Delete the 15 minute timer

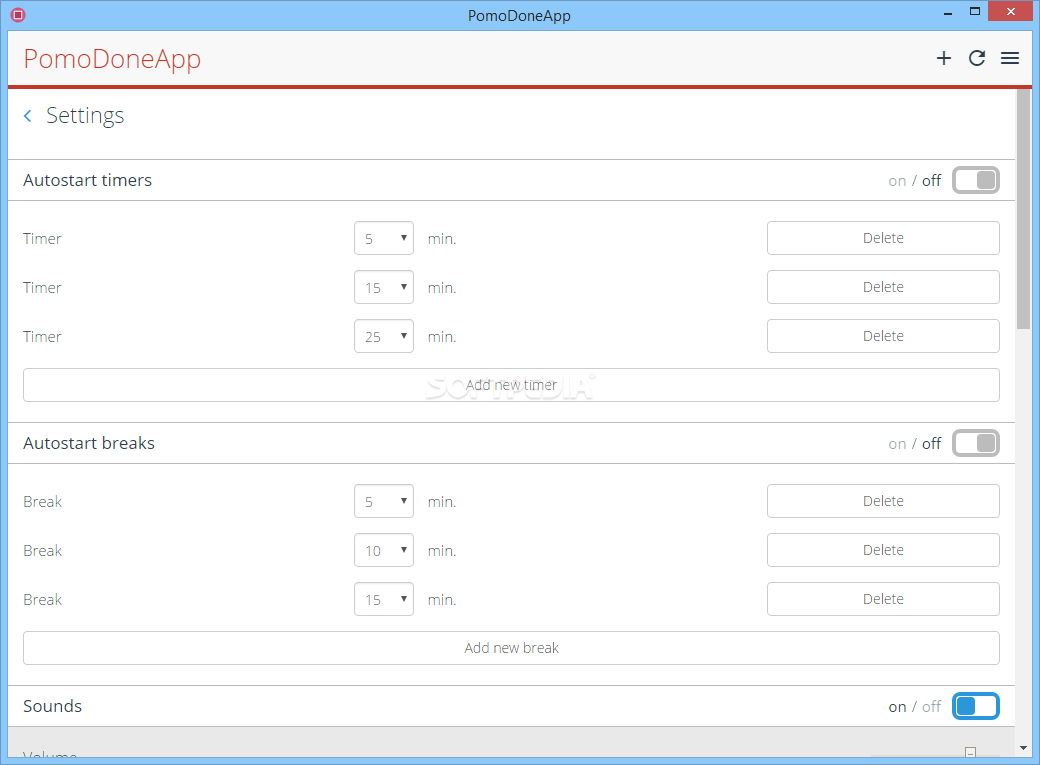tap(883, 287)
